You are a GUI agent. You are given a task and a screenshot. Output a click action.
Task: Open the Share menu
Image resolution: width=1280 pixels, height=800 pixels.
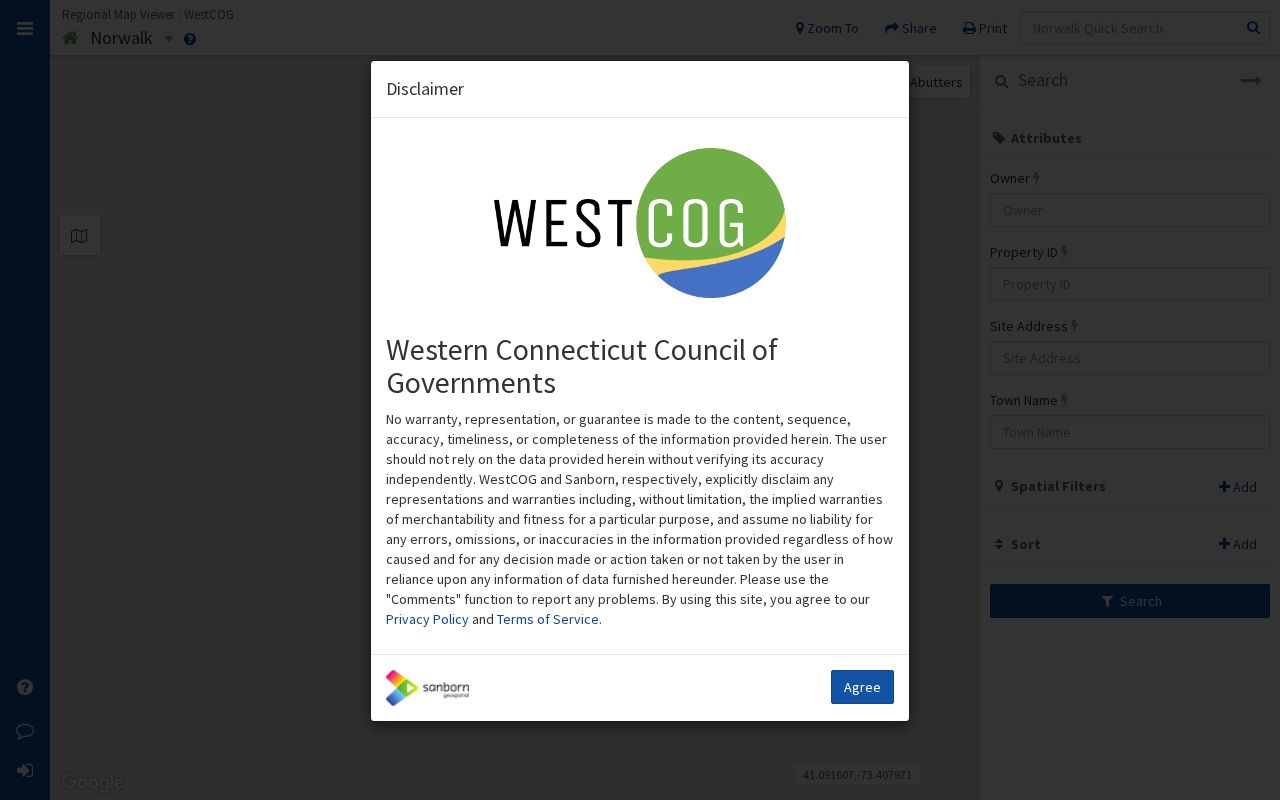coord(911,28)
